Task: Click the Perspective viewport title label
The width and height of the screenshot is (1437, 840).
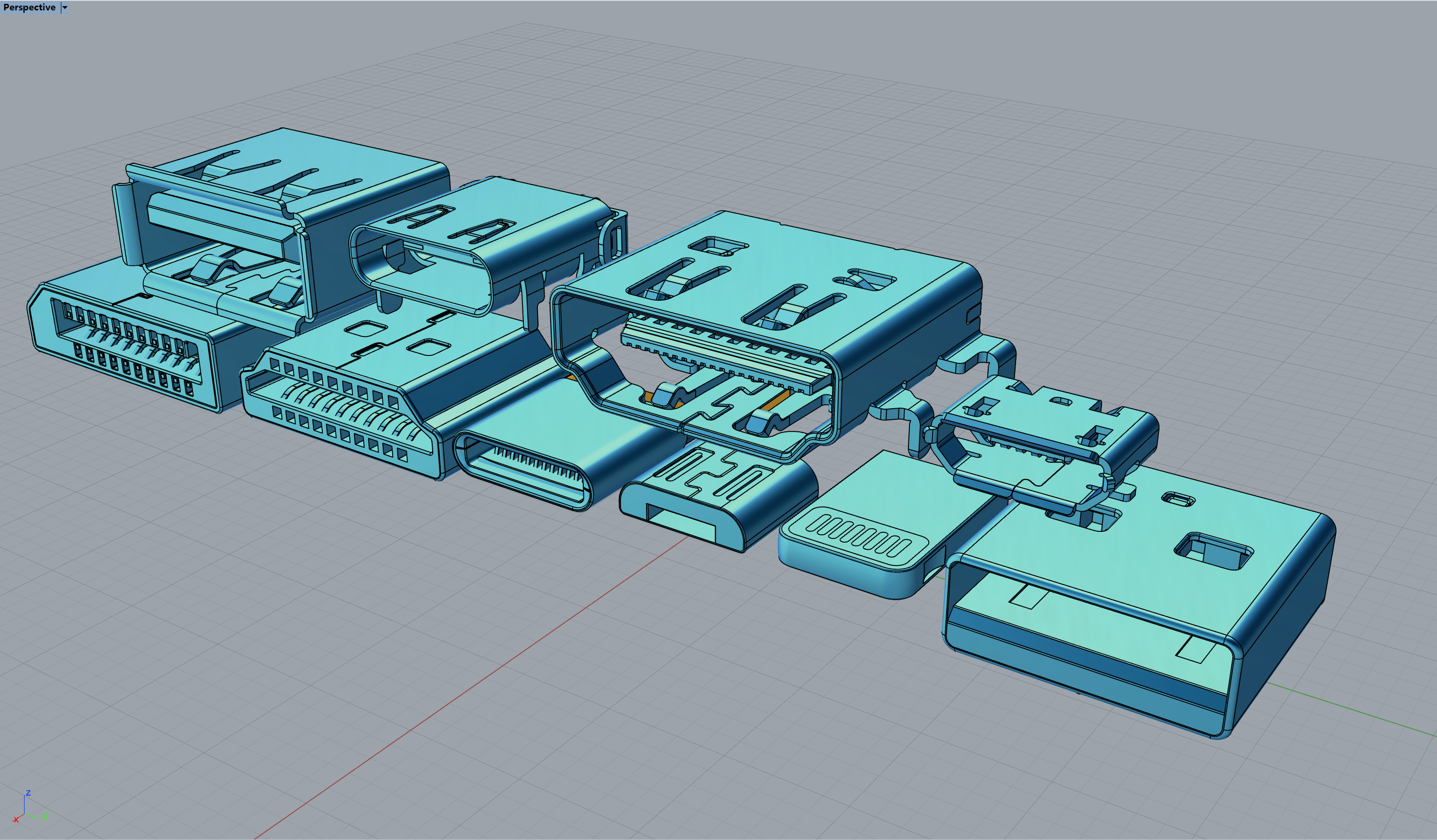Action: [x=29, y=8]
